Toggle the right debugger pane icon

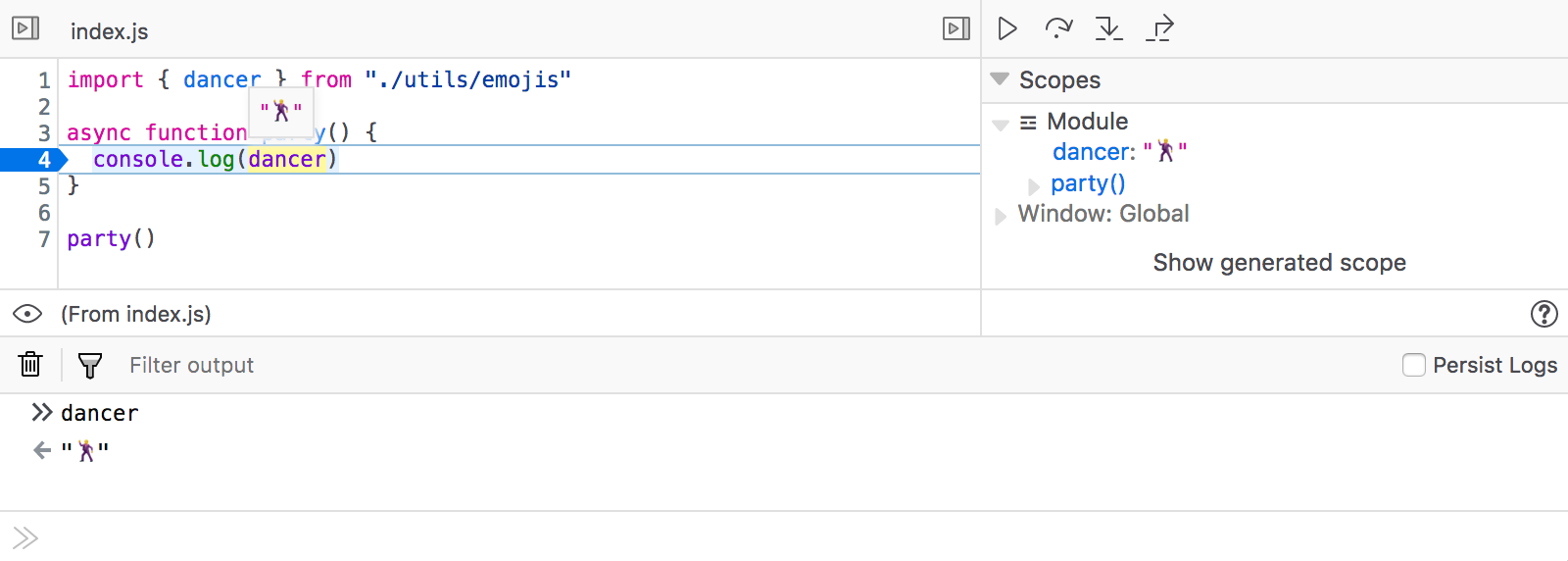point(956,28)
